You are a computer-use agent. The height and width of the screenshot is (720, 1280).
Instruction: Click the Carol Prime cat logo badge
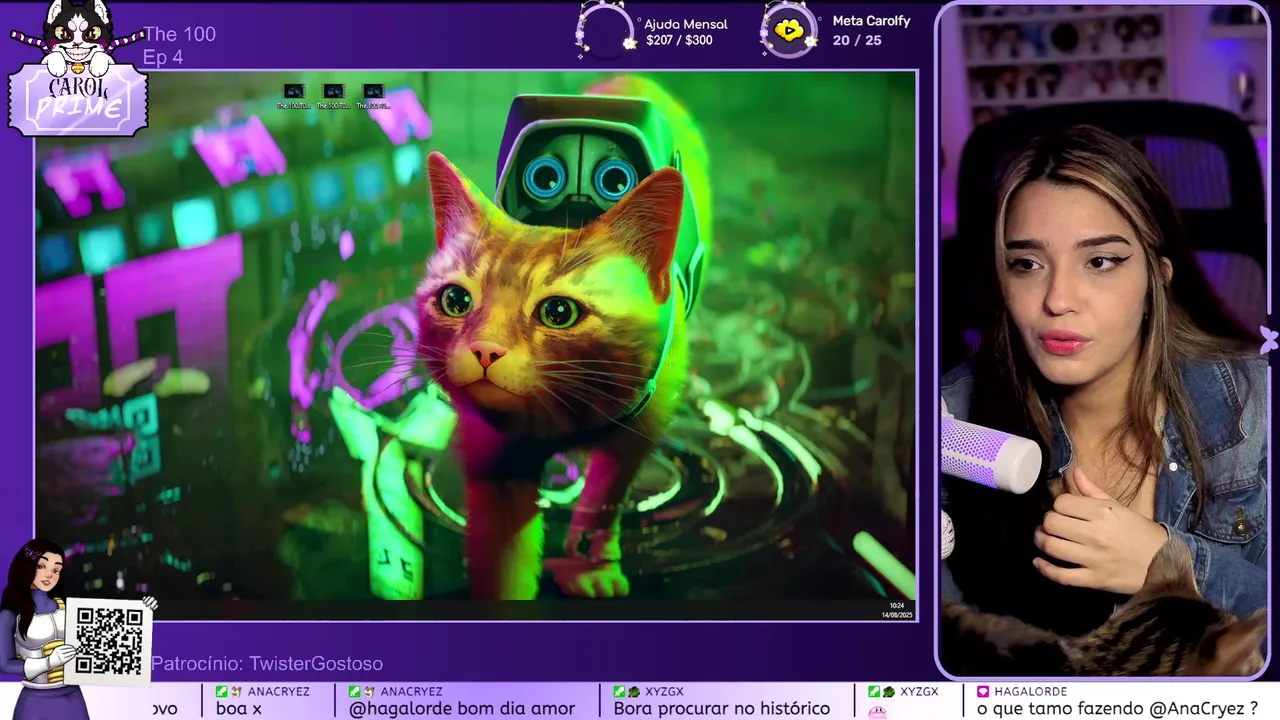(x=78, y=69)
